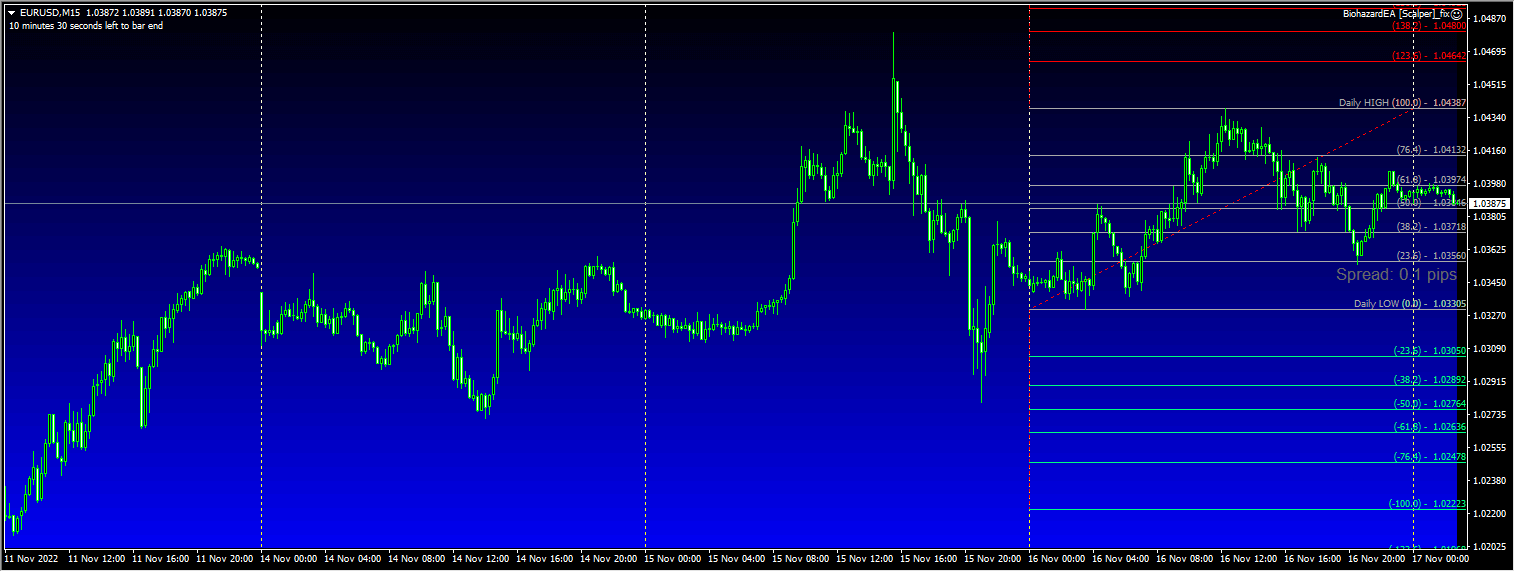Click the smiley face EA status icon
1515x572 pixels.
(x=1457, y=14)
